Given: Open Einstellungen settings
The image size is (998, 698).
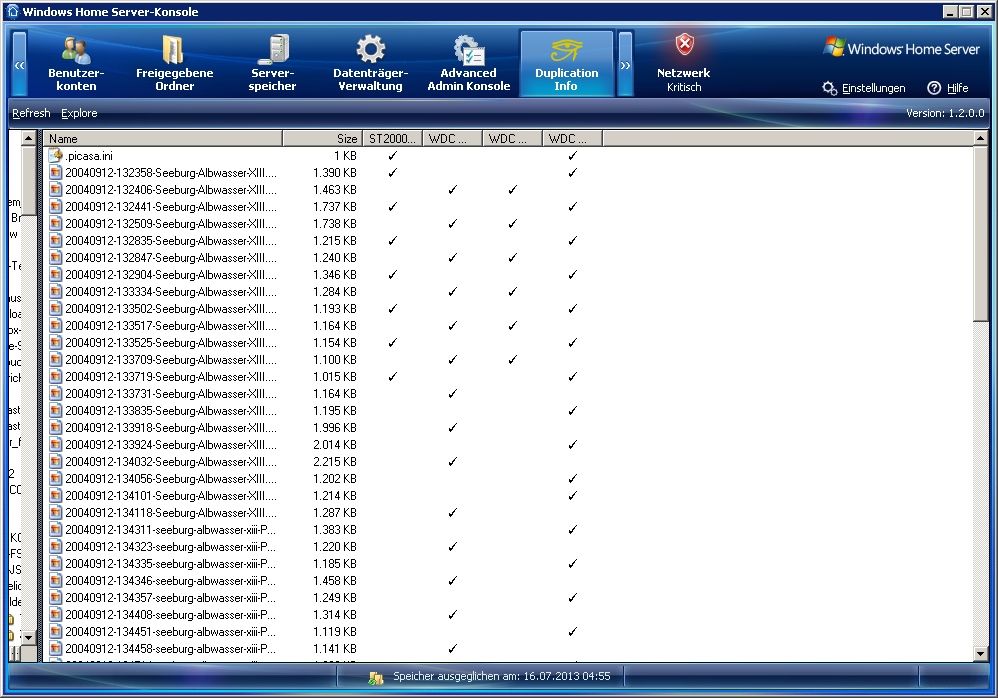Looking at the screenshot, I should 864,88.
